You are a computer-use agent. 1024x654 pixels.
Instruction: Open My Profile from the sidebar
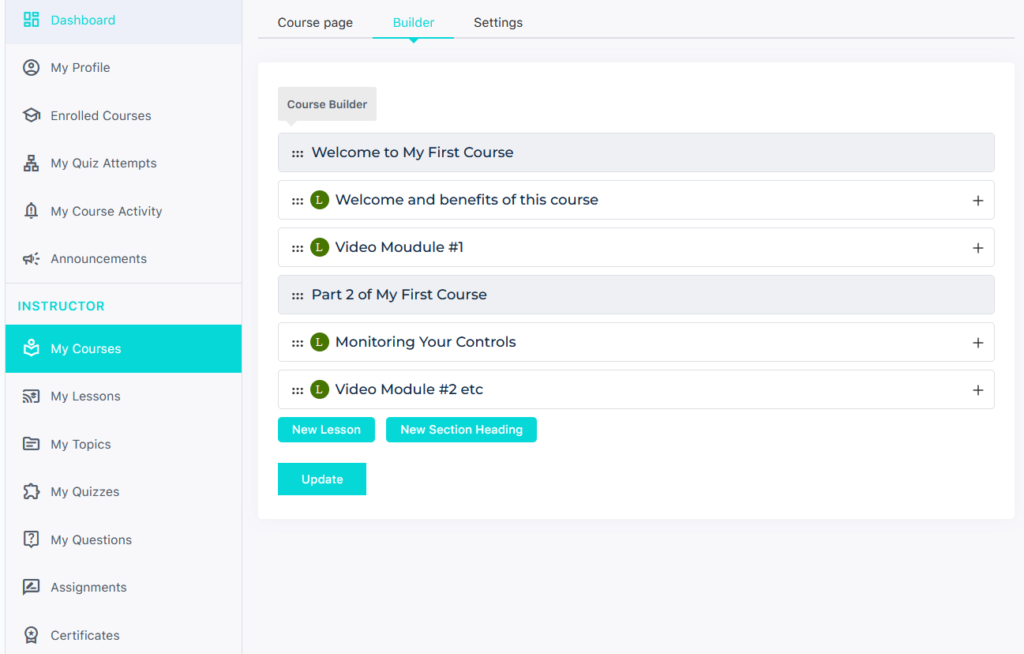coord(30,67)
